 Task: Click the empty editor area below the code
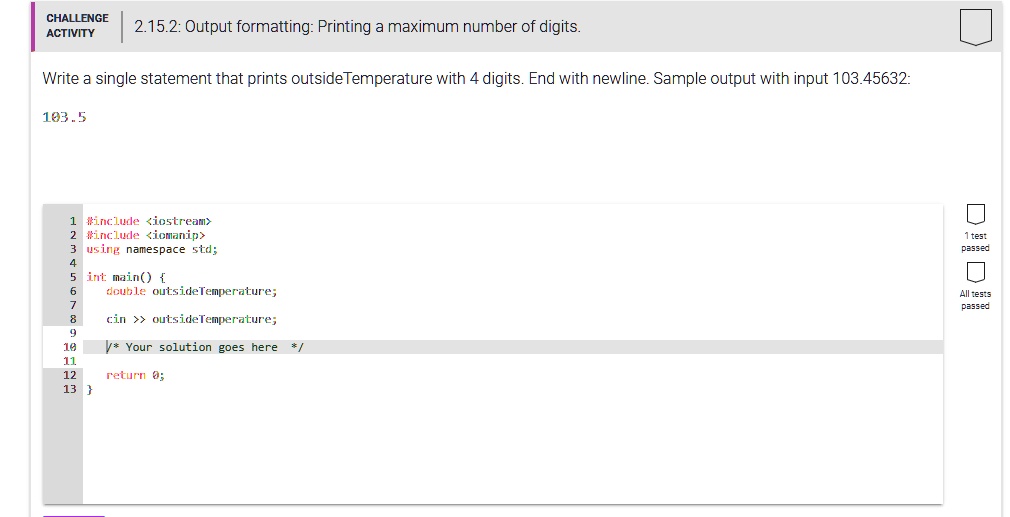click(500, 450)
